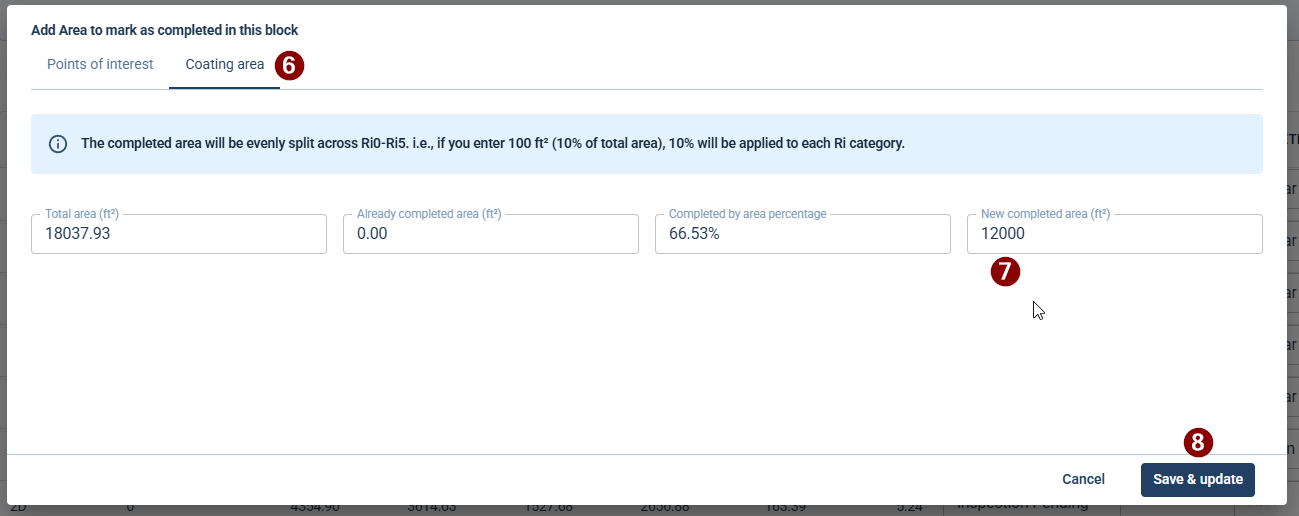1299x516 pixels.
Task: Switch to the Points of interest tab
Action: pos(100,64)
